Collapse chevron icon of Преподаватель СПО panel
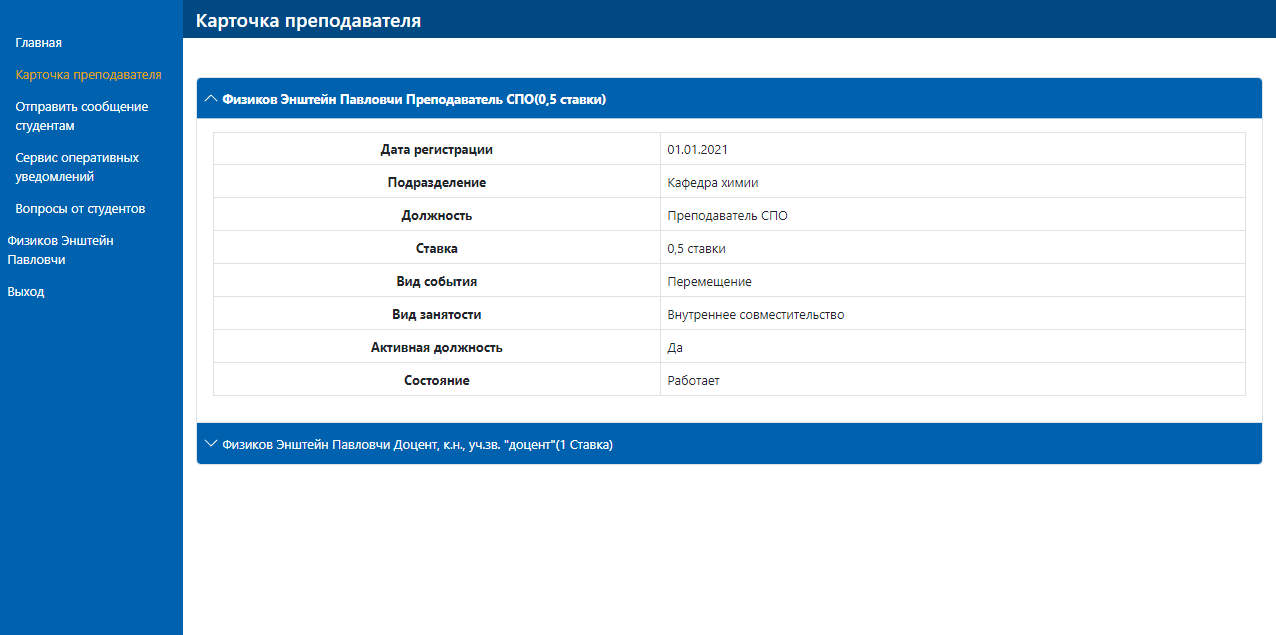Screen dimensions: 1276x635 [211, 99]
